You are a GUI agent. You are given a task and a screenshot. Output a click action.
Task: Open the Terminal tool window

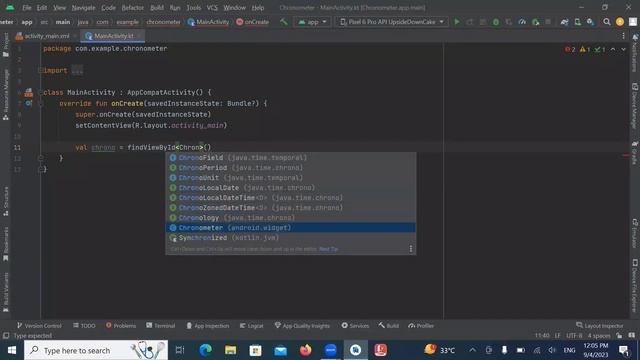coord(160,326)
